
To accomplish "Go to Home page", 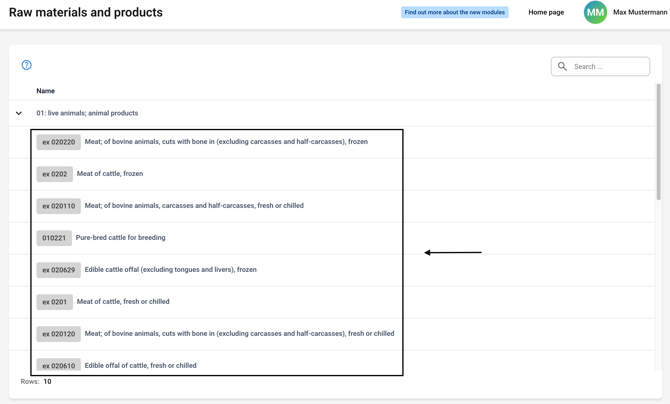I will [x=546, y=13].
